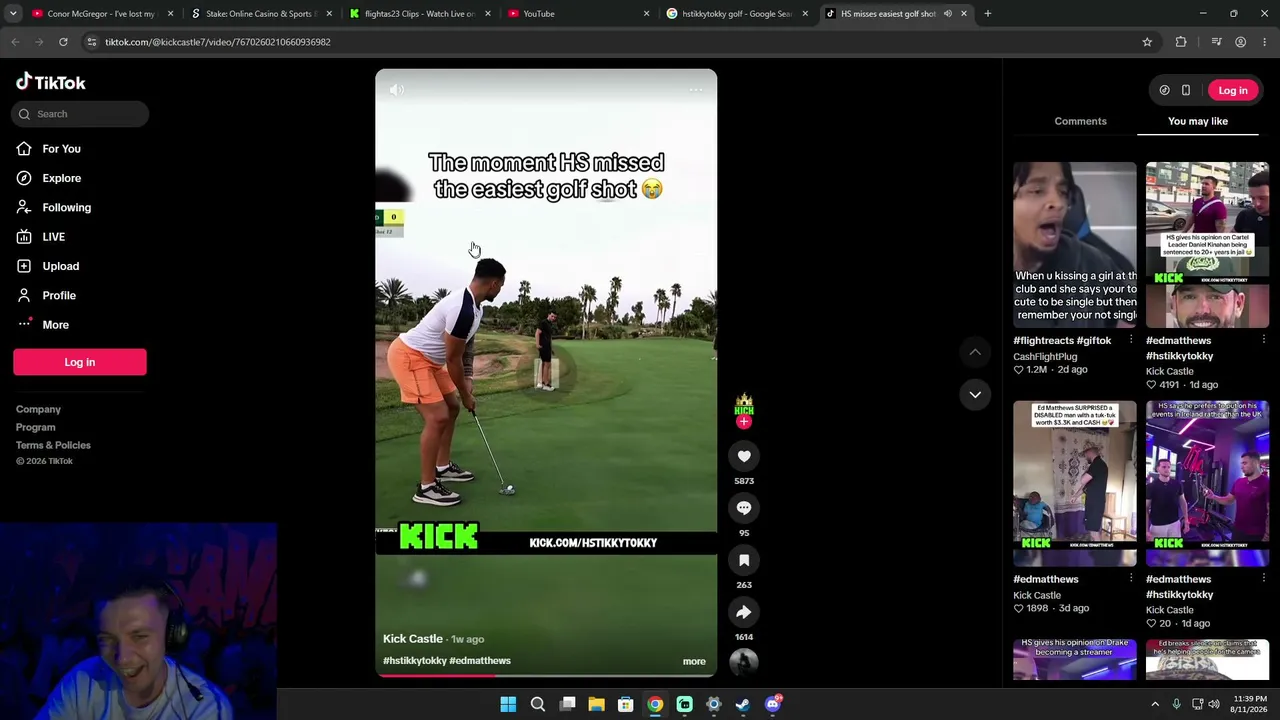Open the Cartel Leader opinion video thumbnail
The width and height of the screenshot is (1280, 720).
[x=1207, y=245]
